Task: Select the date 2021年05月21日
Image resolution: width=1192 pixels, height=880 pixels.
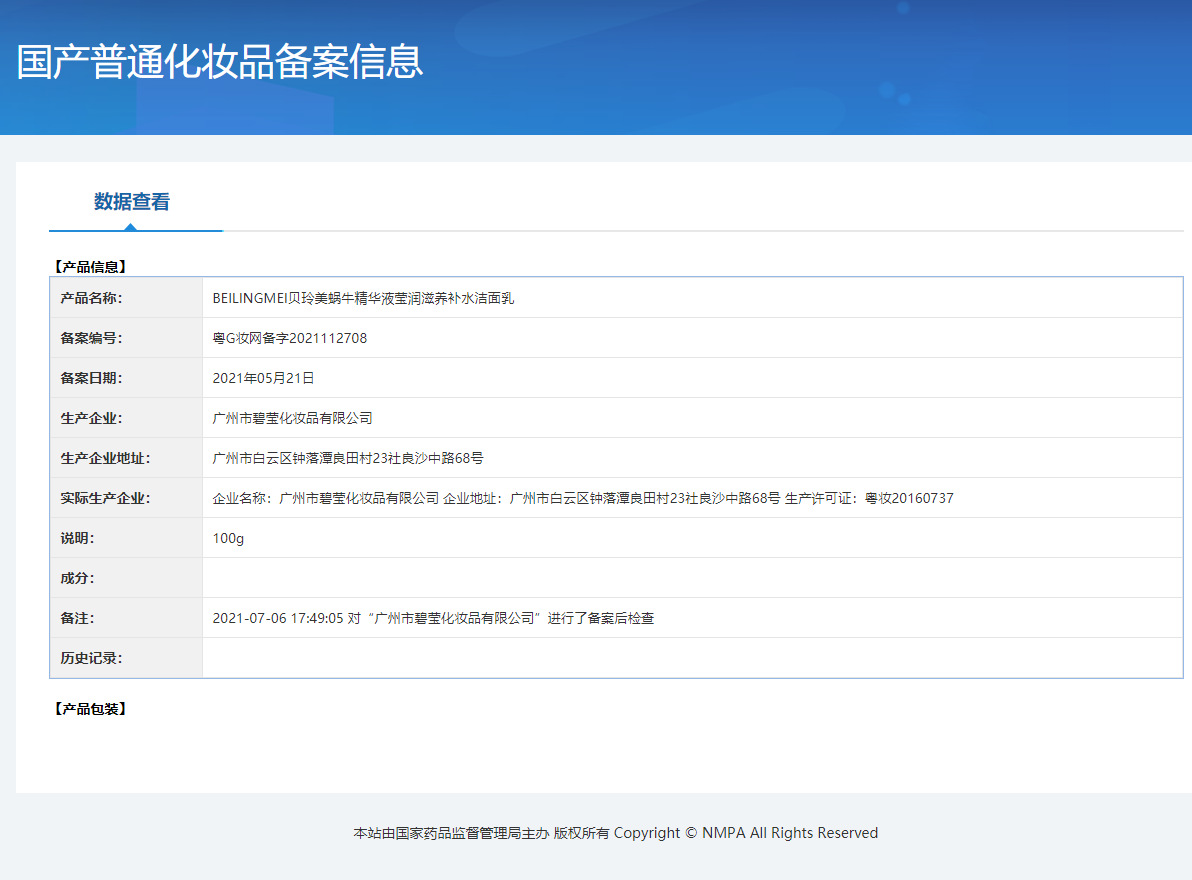Action: click(264, 378)
